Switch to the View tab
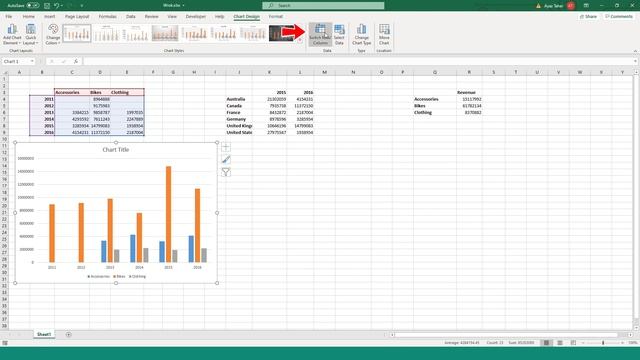The width and height of the screenshot is (640, 360). tap(172, 16)
